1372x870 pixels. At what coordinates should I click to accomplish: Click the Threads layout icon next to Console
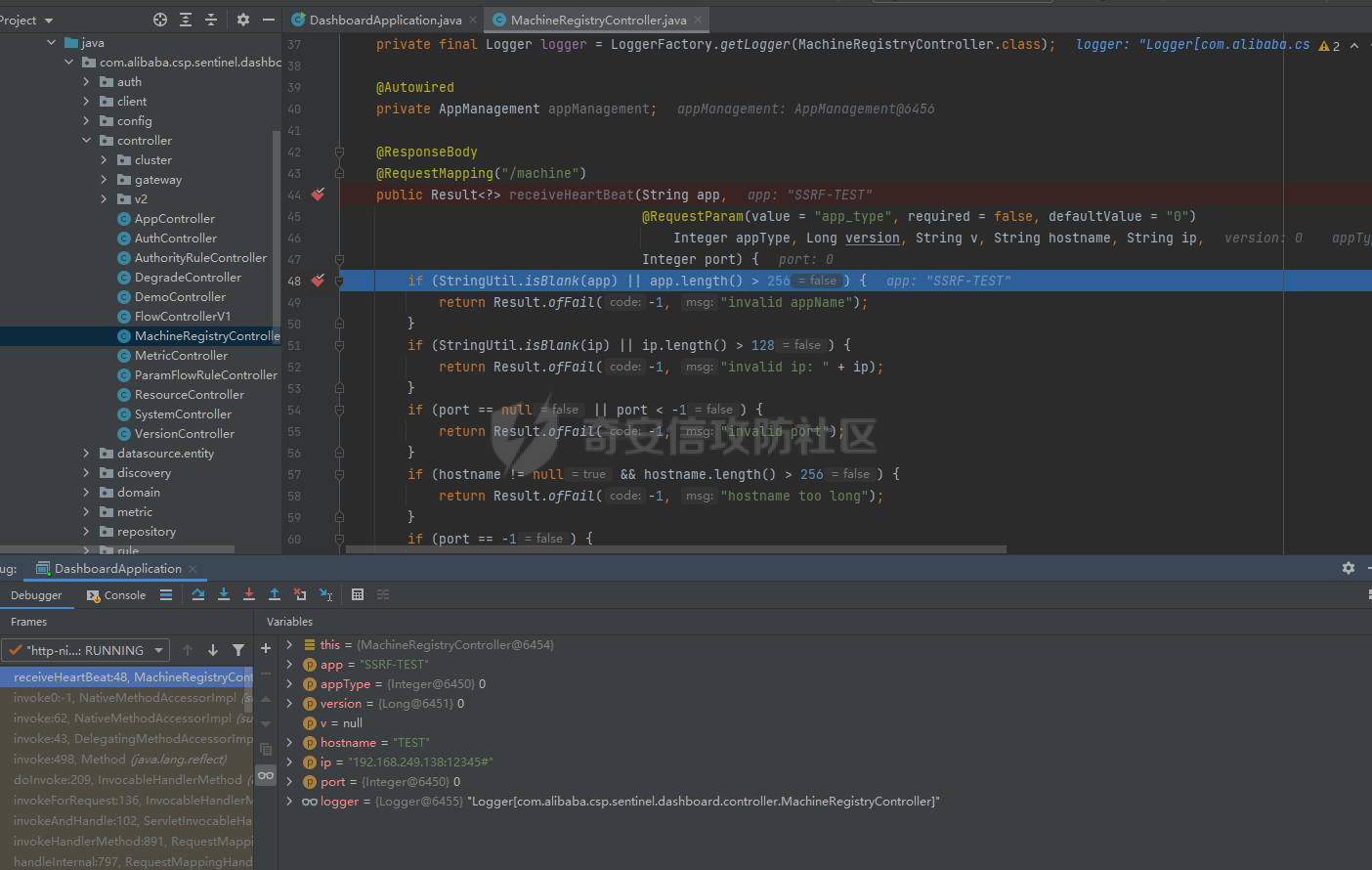(x=166, y=594)
